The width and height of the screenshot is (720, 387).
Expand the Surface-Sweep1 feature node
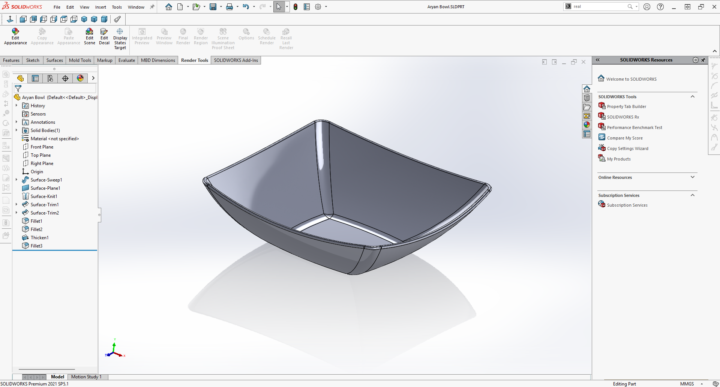pos(17,180)
